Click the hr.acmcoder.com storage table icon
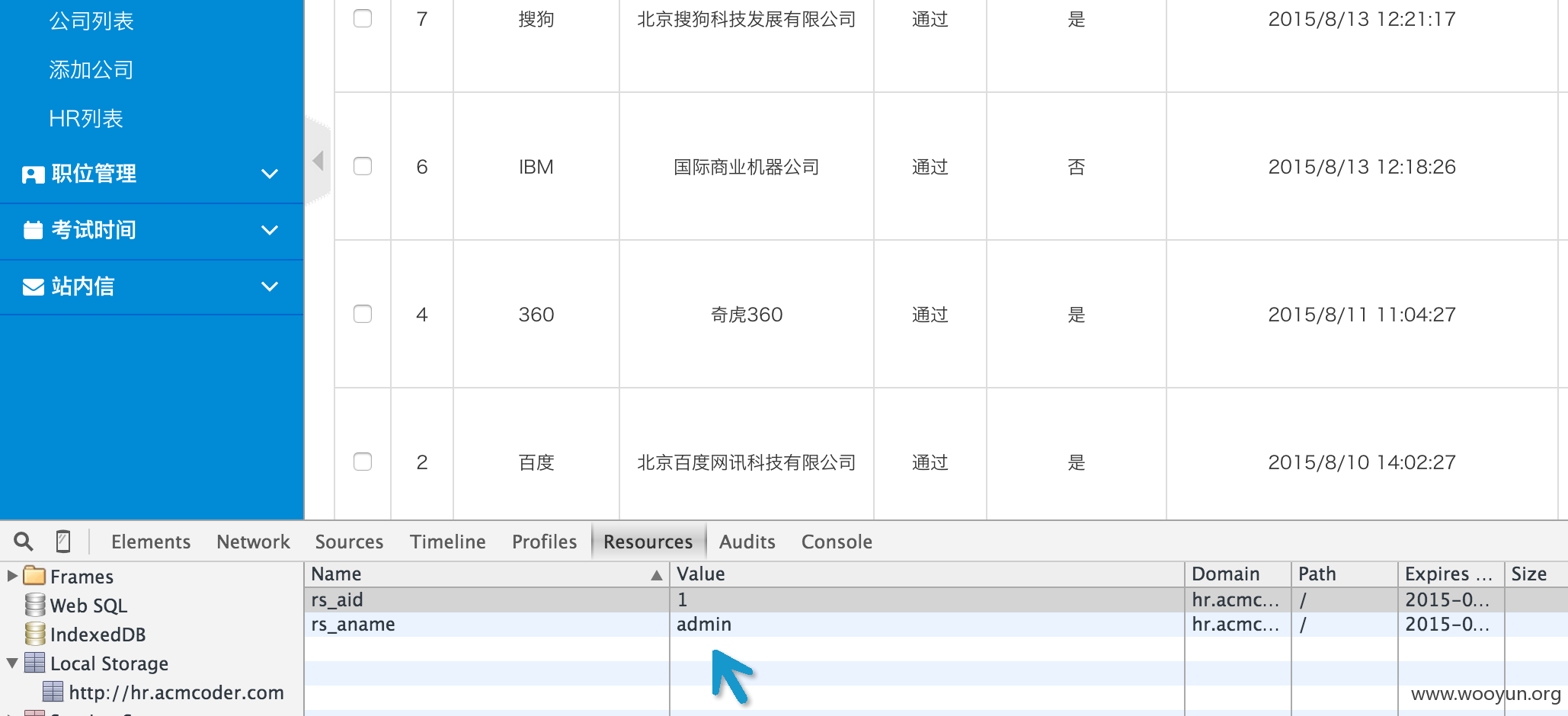The width and height of the screenshot is (1568, 716). click(x=53, y=692)
